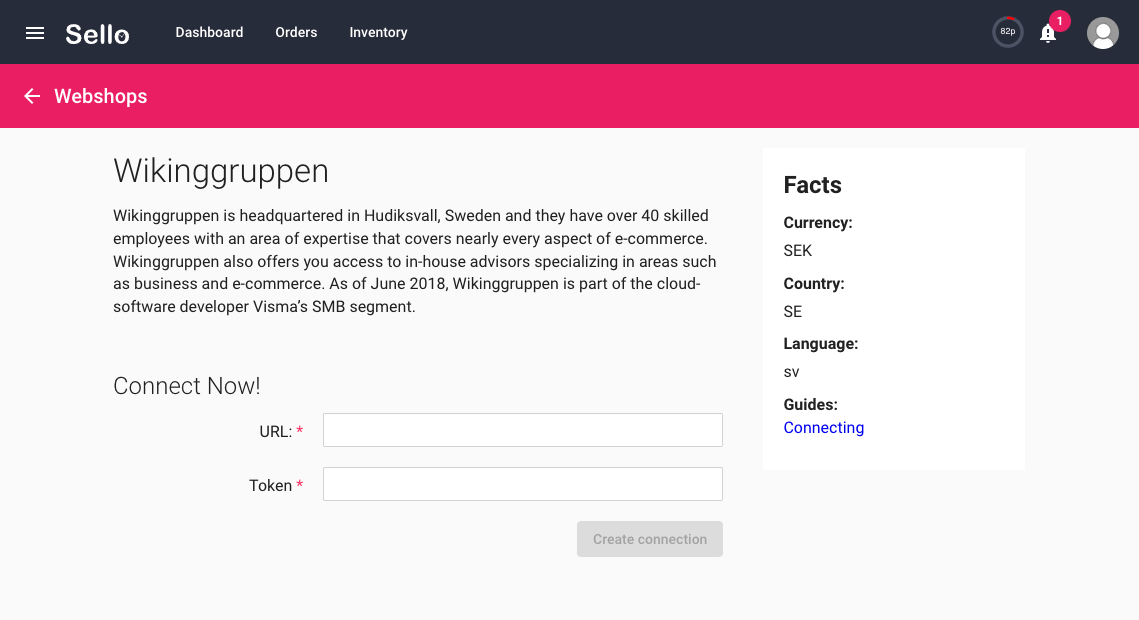Select the SE country value
Viewport: 1139px width, 620px height.
[x=793, y=311]
